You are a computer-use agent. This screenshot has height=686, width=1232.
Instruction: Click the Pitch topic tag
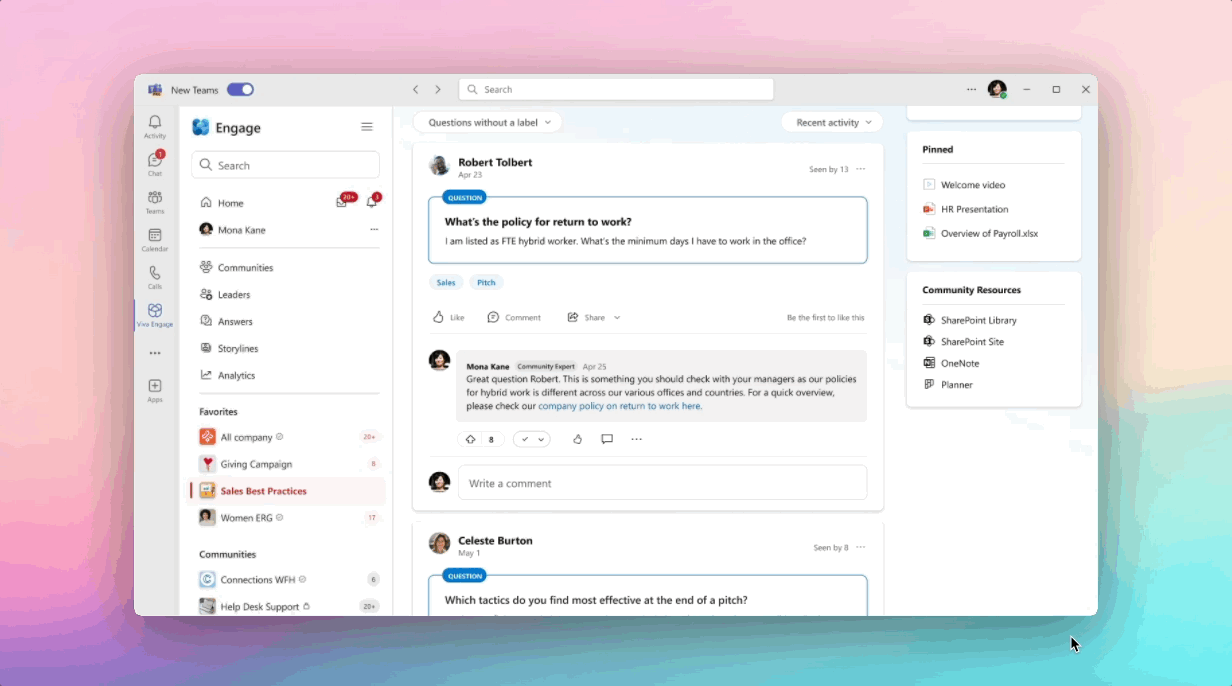(x=486, y=283)
